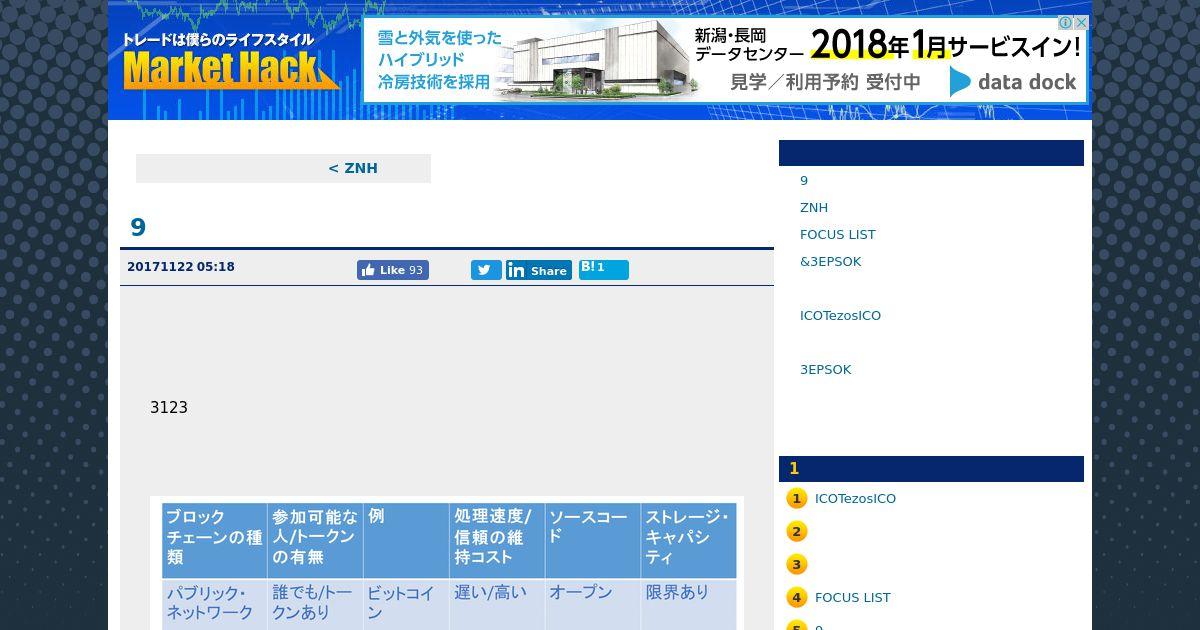Click the rank 2 badge
The width and height of the screenshot is (1200, 630).
pos(796,532)
